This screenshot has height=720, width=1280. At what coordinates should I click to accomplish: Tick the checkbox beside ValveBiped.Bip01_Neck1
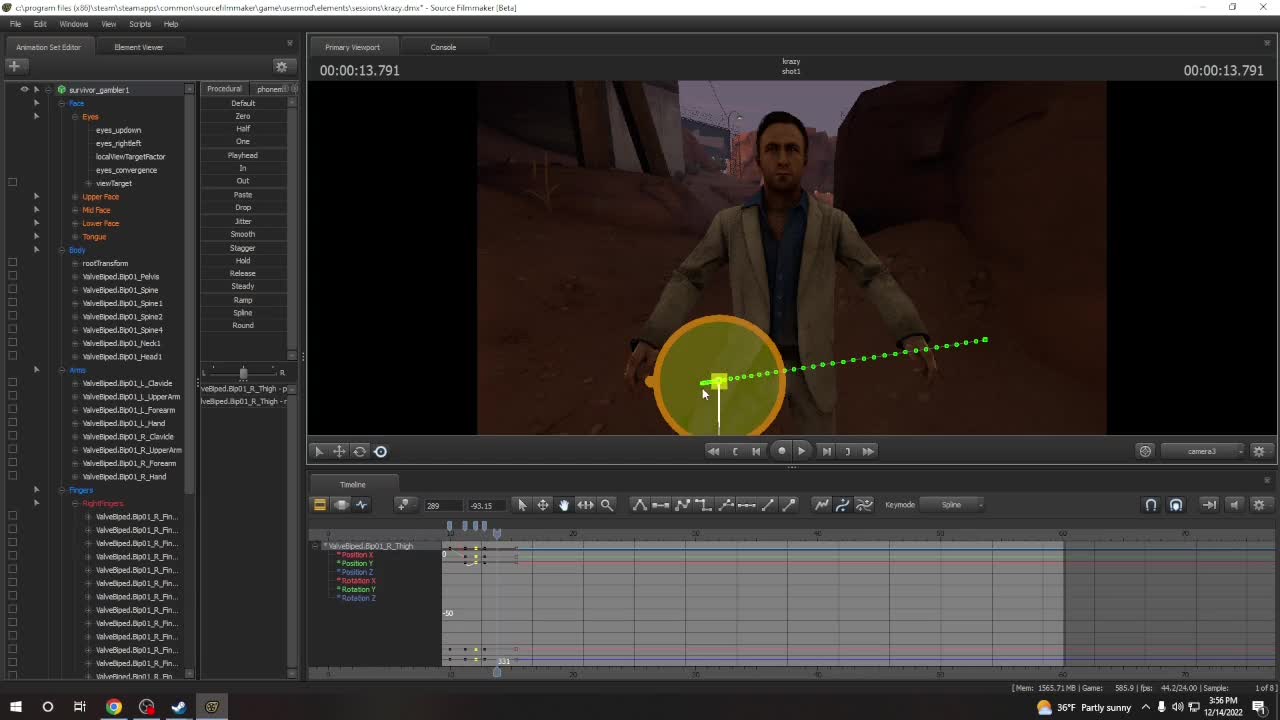(x=12, y=343)
